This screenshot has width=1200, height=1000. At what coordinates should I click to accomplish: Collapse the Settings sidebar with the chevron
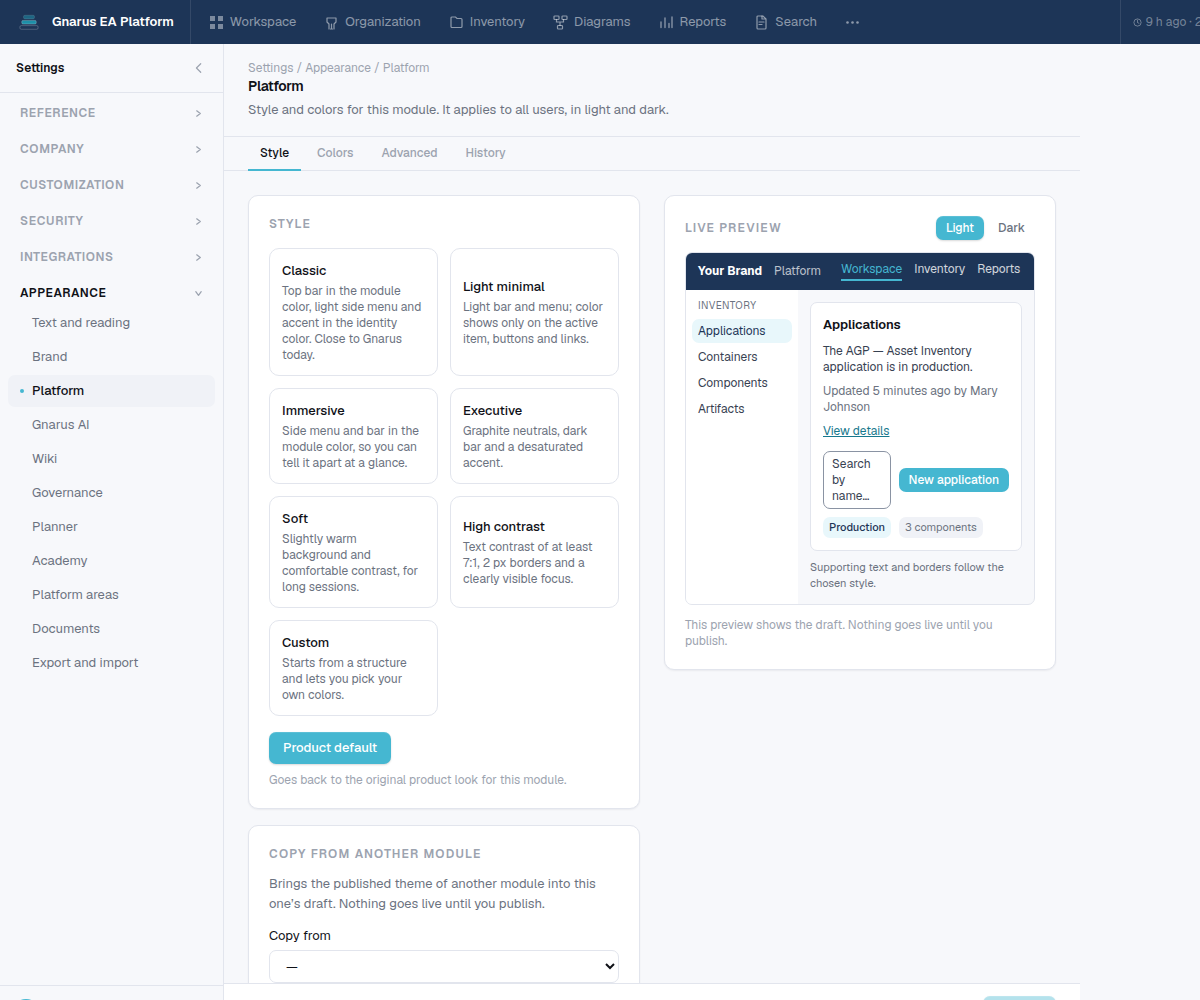tap(198, 68)
